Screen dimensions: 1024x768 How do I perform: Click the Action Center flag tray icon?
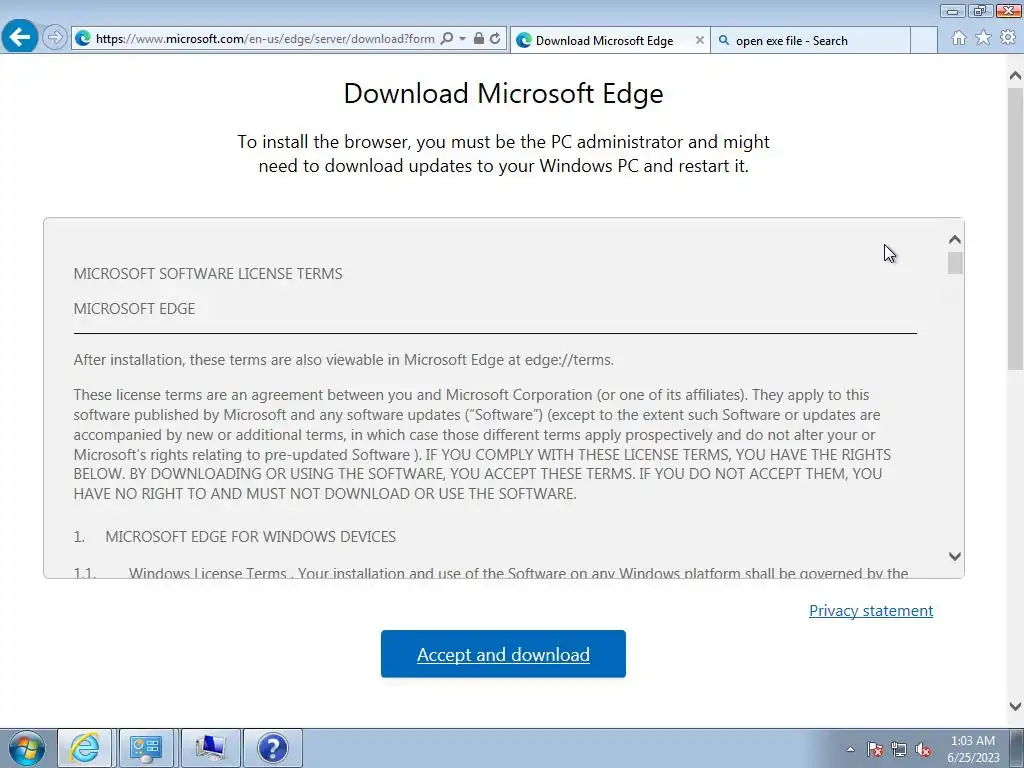pyautogui.click(x=875, y=749)
